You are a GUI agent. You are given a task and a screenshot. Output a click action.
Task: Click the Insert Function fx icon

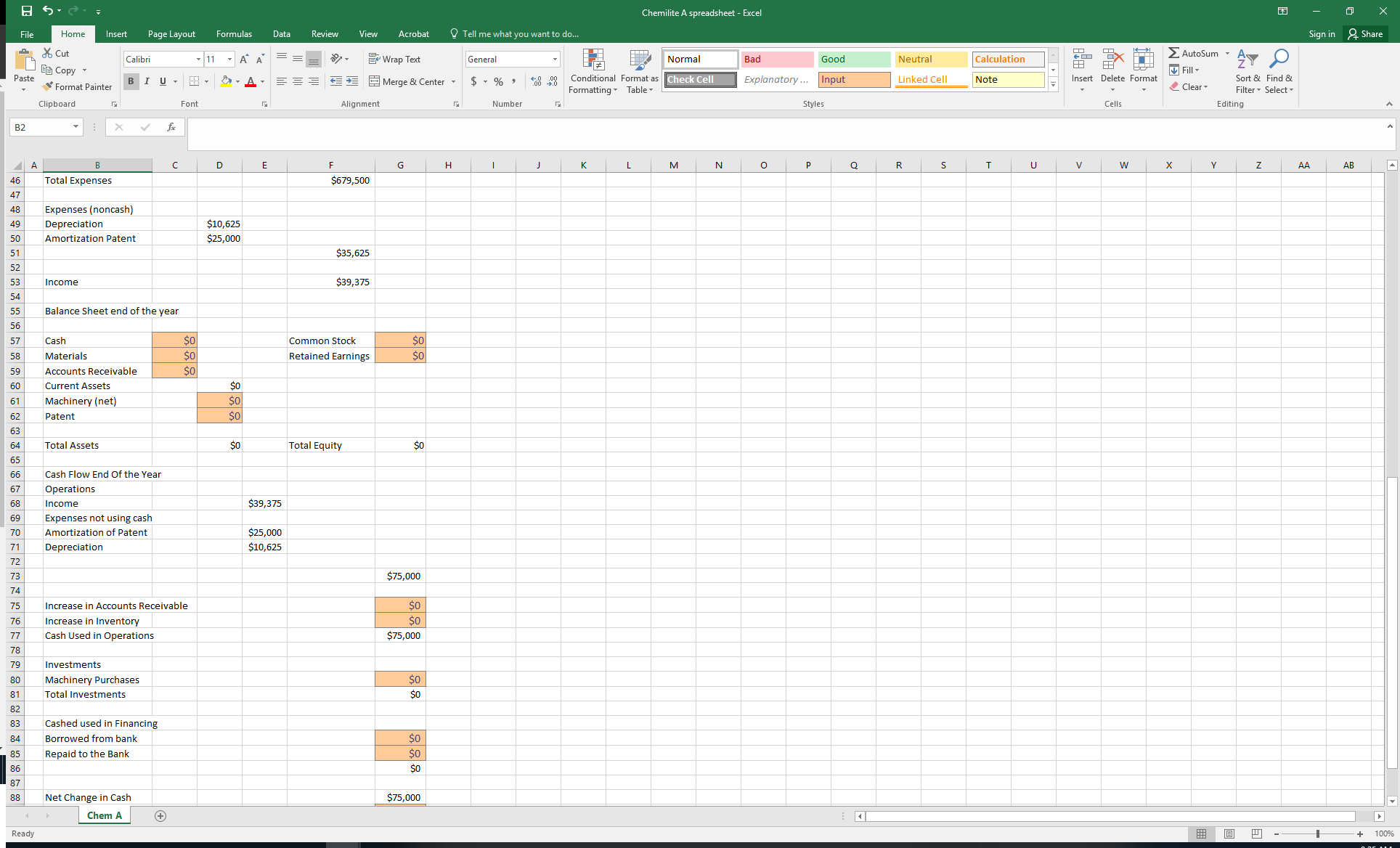click(171, 127)
